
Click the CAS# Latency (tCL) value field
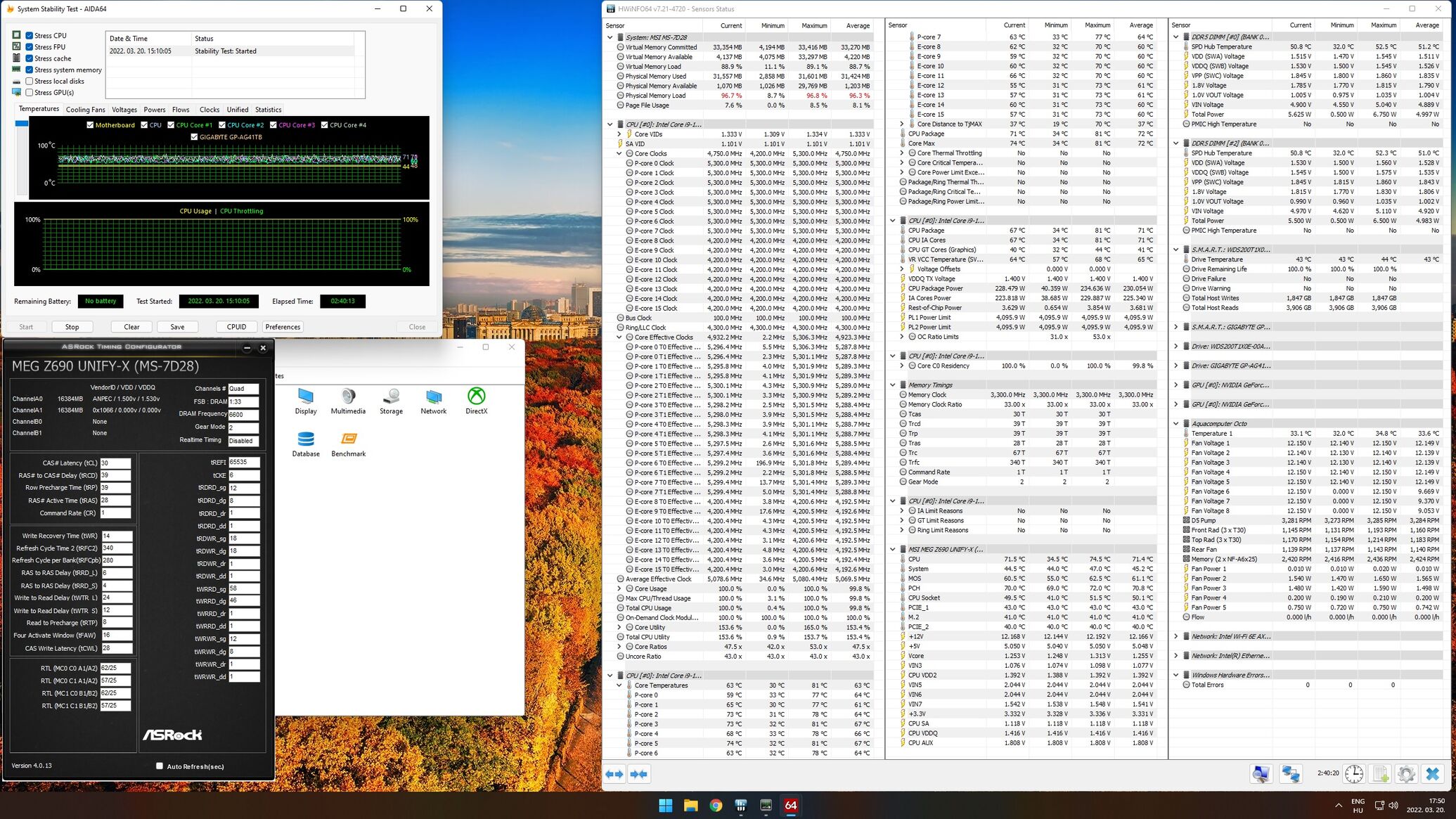115,463
